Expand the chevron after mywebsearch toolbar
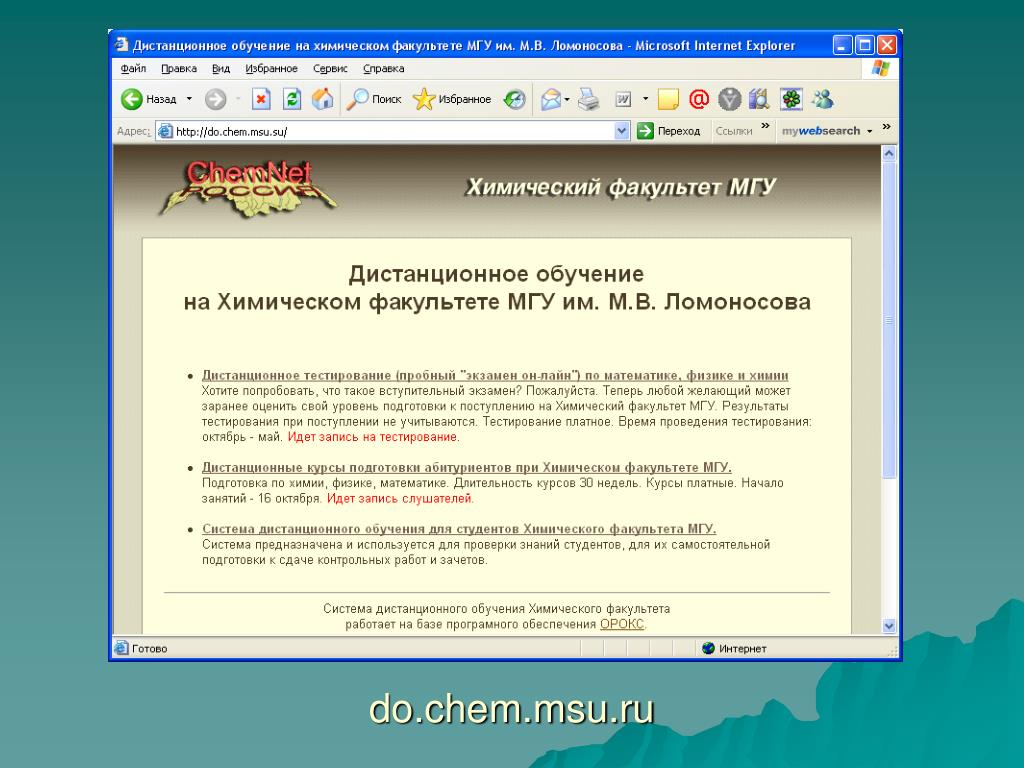The width and height of the screenshot is (1024, 768). point(886,126)
